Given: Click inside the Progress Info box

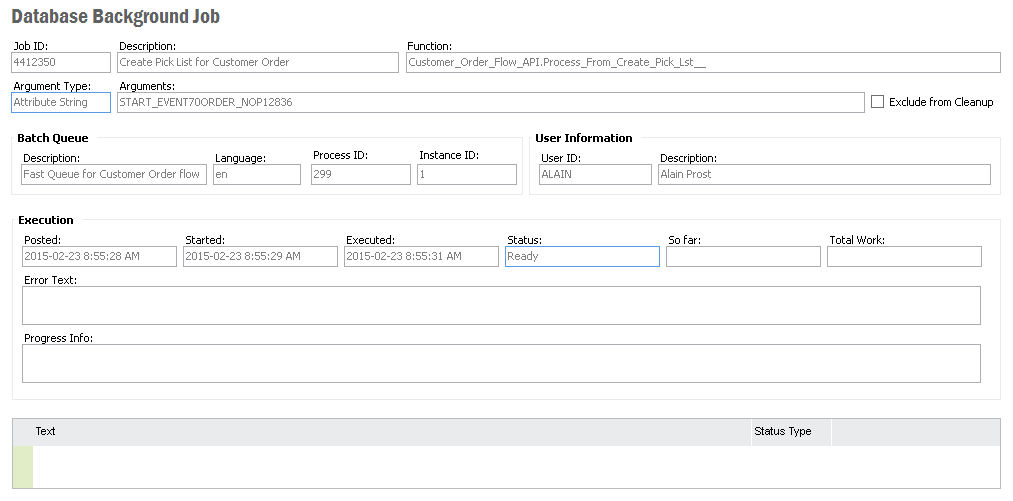Looking at the screenshot, I should tap(501, 364).
